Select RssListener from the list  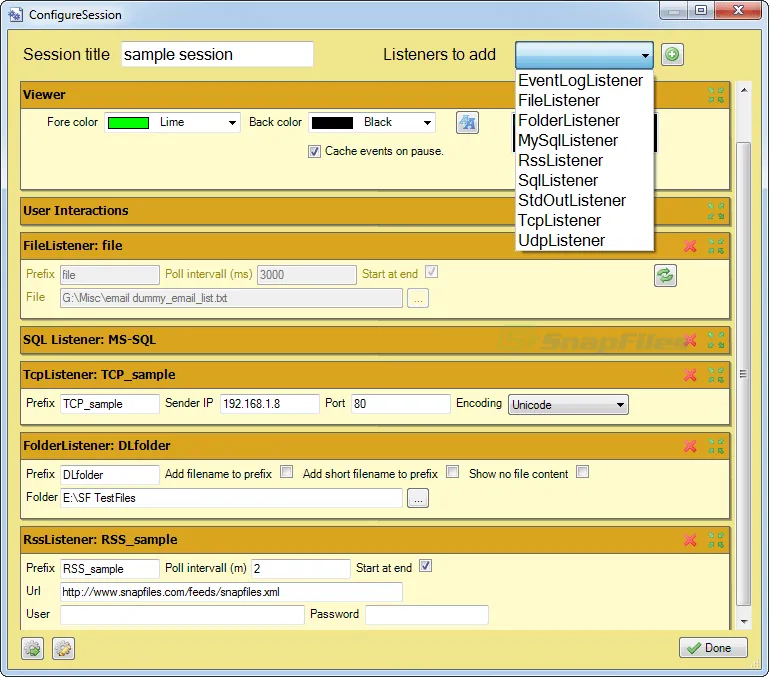pos(584,161)
